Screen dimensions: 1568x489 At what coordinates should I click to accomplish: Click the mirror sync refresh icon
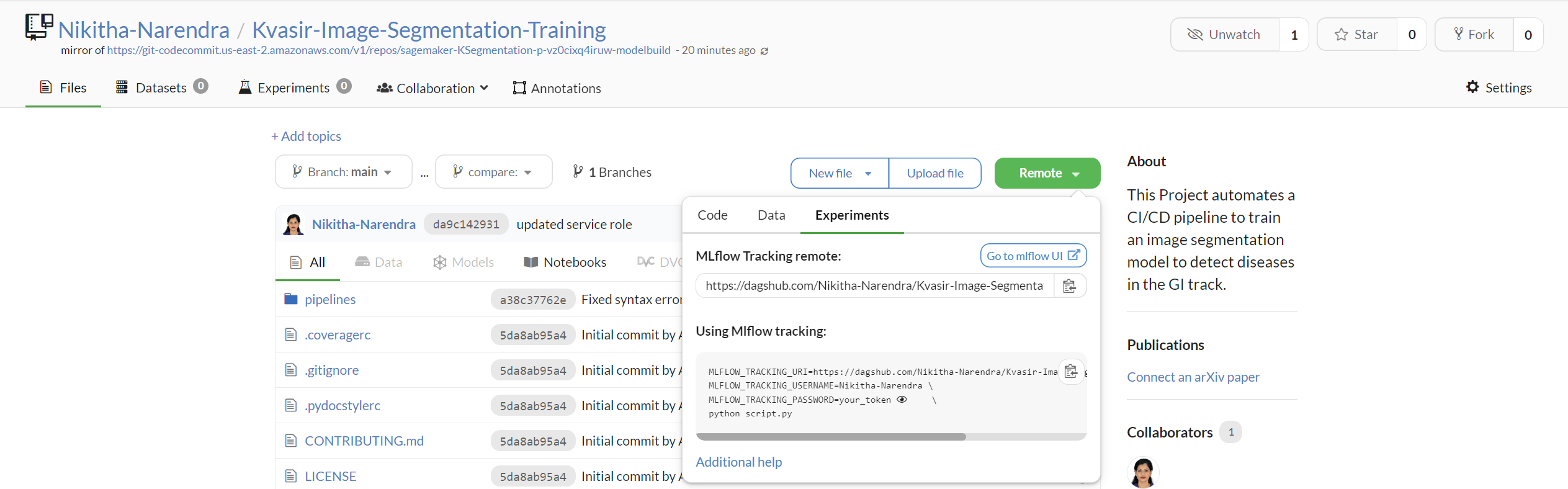pos(764,51)
